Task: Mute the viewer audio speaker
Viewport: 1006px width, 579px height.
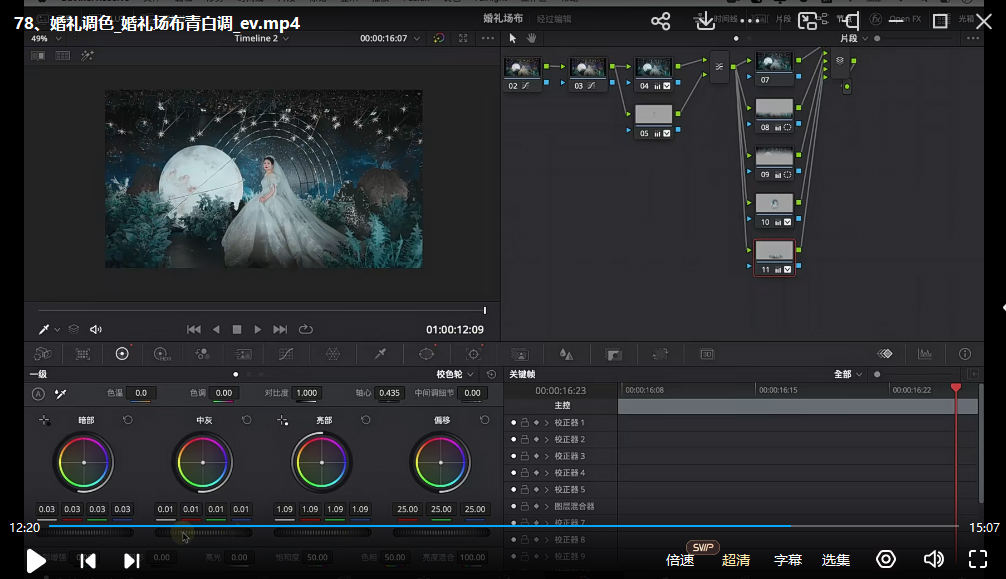Action: [96, 329]
